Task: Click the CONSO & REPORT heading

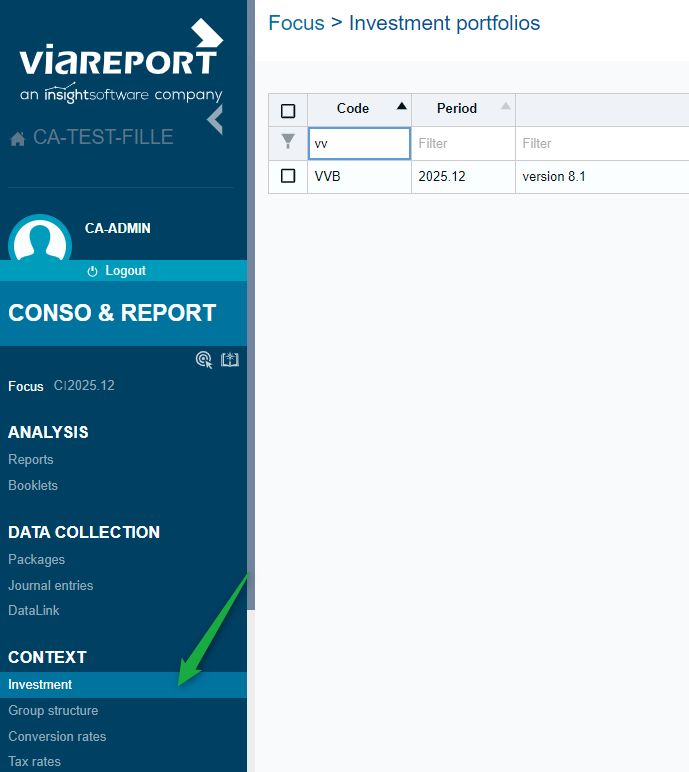Action: pyautogui.click(x=112, y=313)
